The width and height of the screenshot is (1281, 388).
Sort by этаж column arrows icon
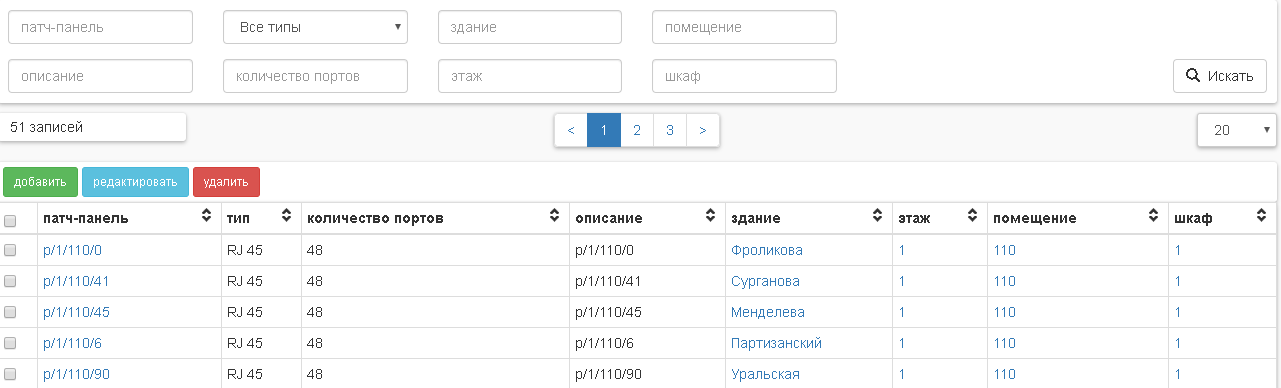[x=972, y=216]
